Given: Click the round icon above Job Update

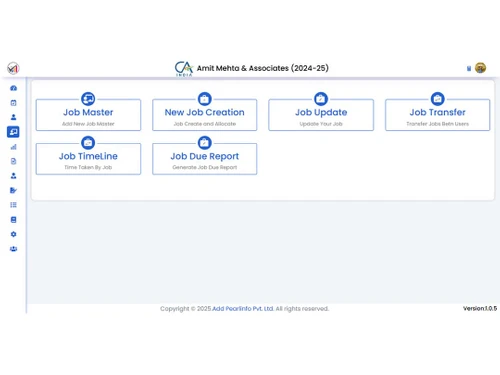Looking at the screenshot, I should (321, 99).
